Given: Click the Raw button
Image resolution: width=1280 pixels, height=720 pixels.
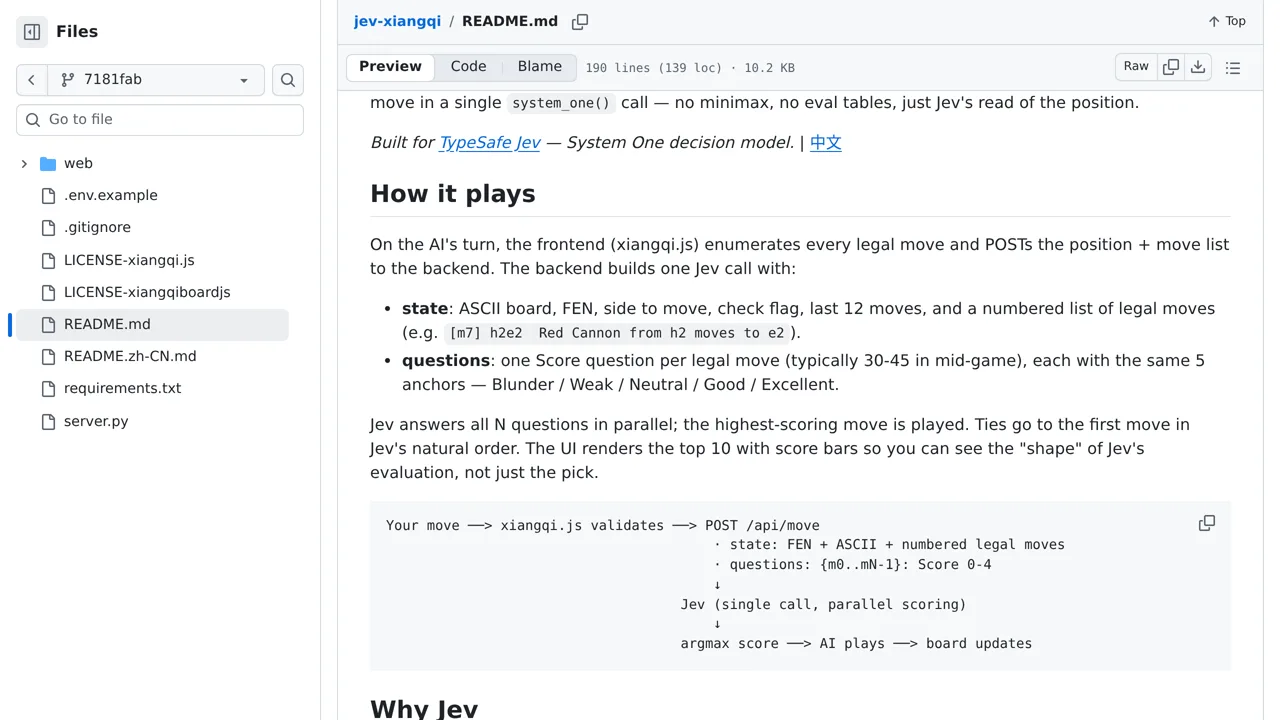Looking at the screenshot, I should 1136,67.
